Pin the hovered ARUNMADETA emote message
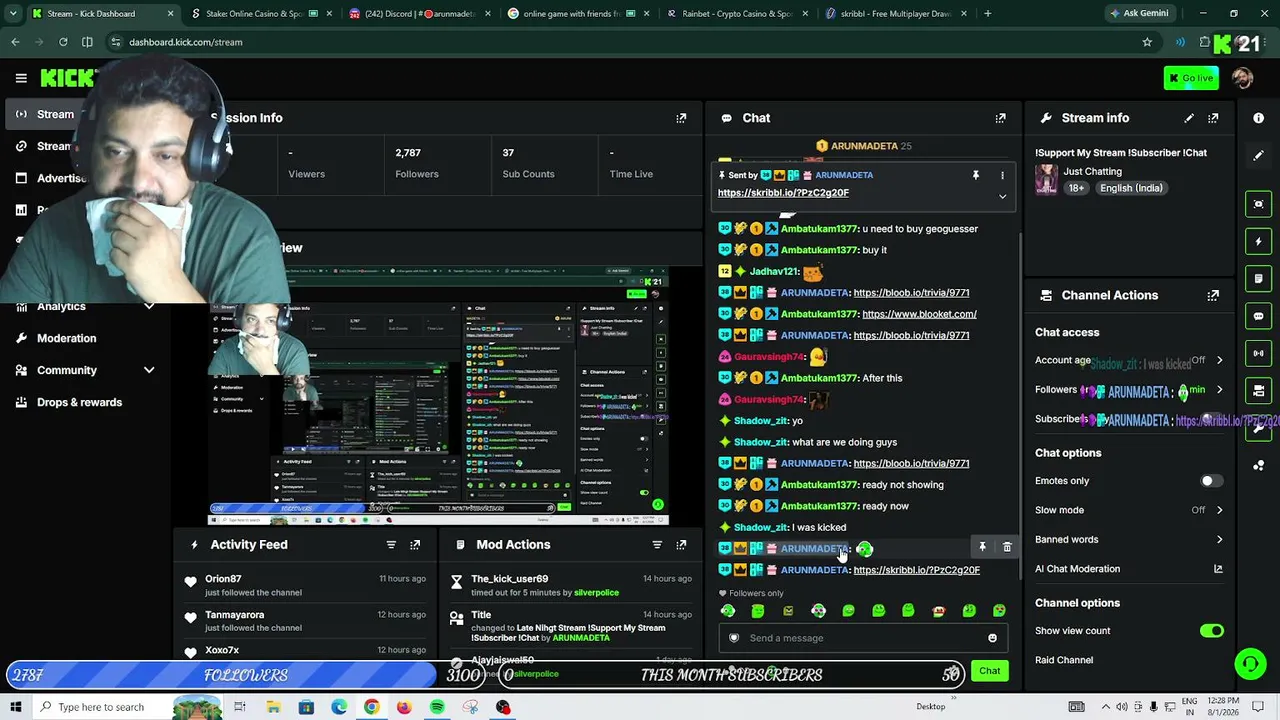The height and width of the screenshot is (720, 1280). [982, 547]
